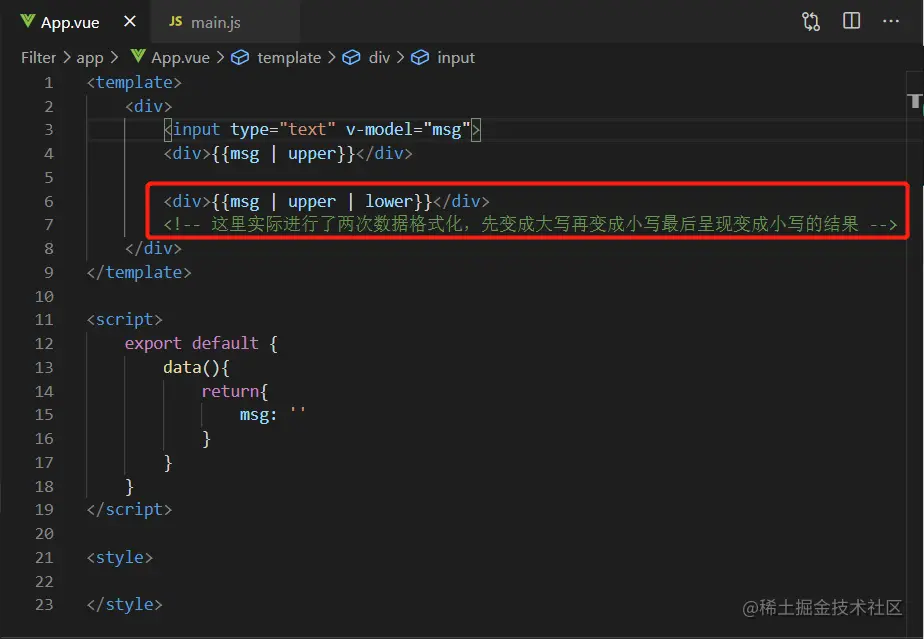Click the green Chinese comment on line 7
This screenshot has width=924, height=639.
[530, 225]
